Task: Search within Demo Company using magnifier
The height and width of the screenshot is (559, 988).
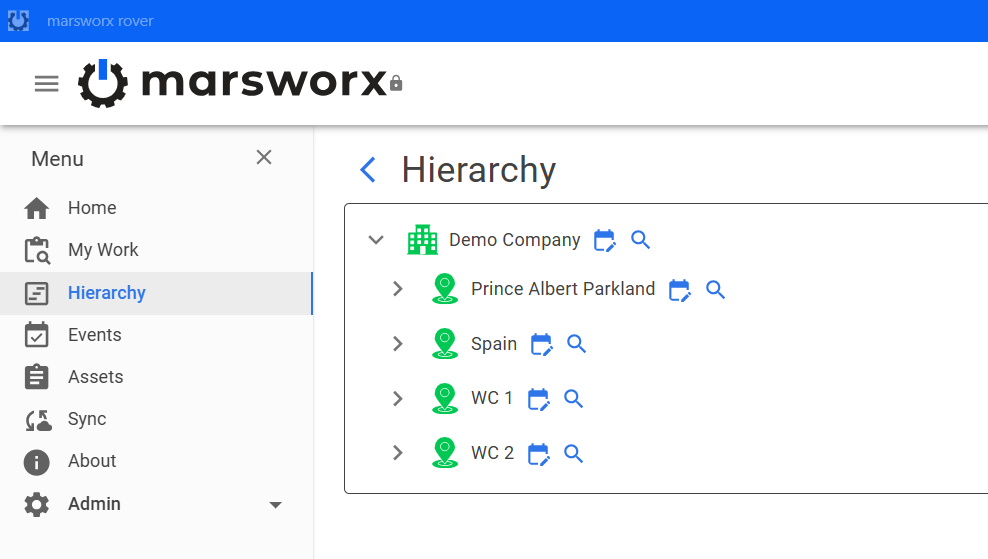Action: (641, 240)
